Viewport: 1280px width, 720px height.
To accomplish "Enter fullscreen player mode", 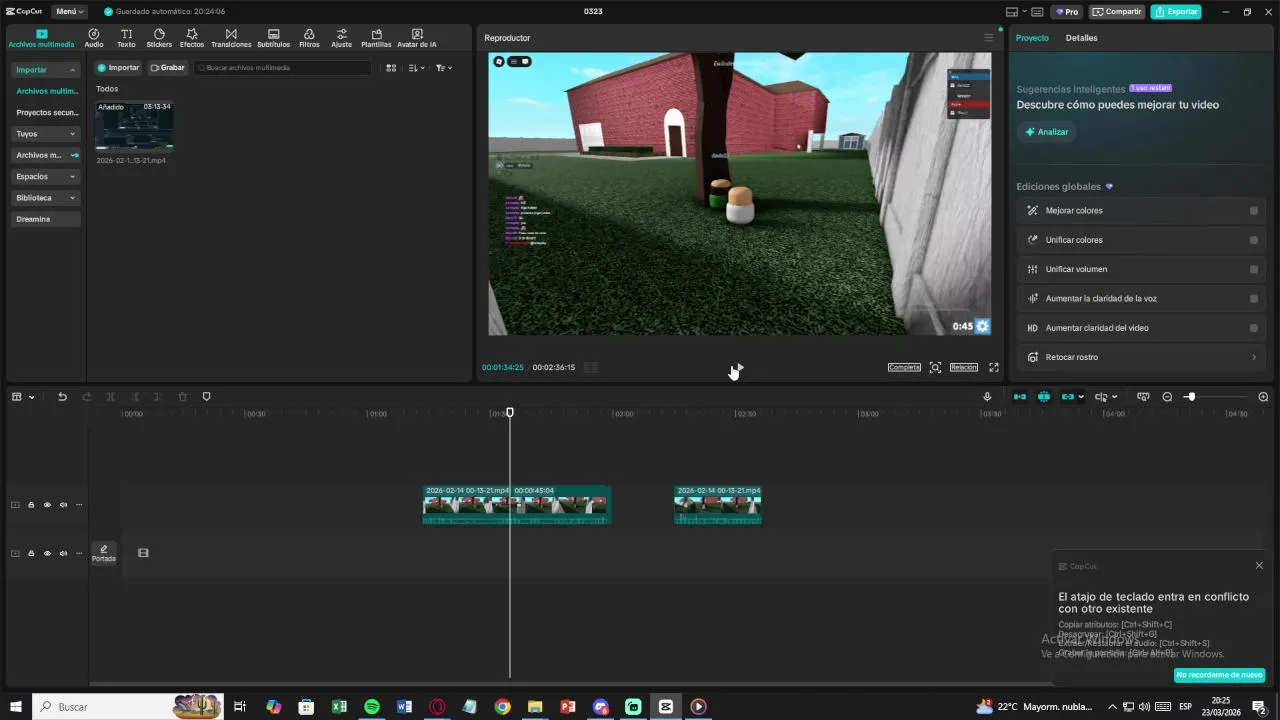I will pyautogui.click(x=994, y=368).
